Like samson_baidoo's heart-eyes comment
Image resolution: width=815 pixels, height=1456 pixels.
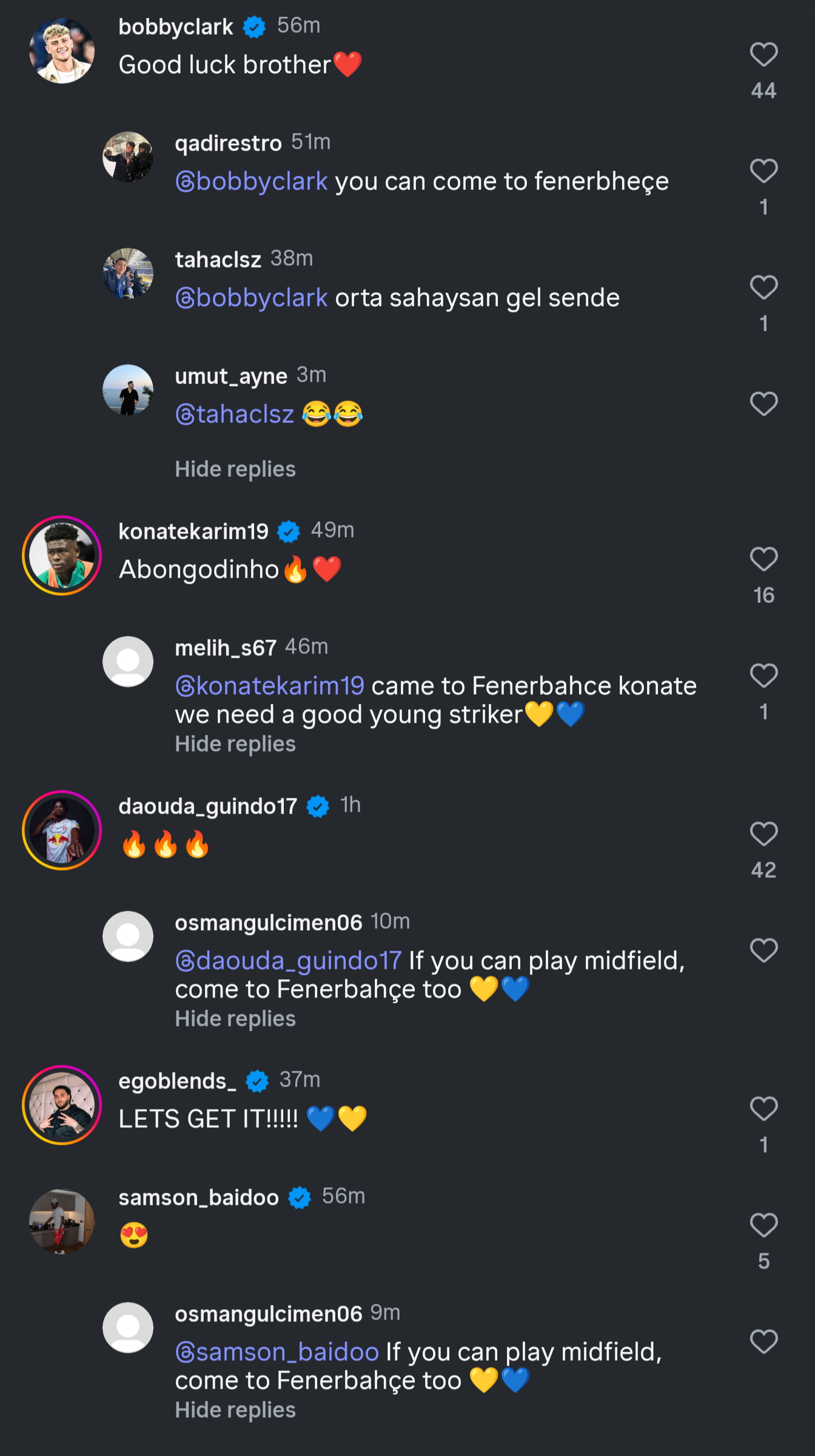[763, 1225]
